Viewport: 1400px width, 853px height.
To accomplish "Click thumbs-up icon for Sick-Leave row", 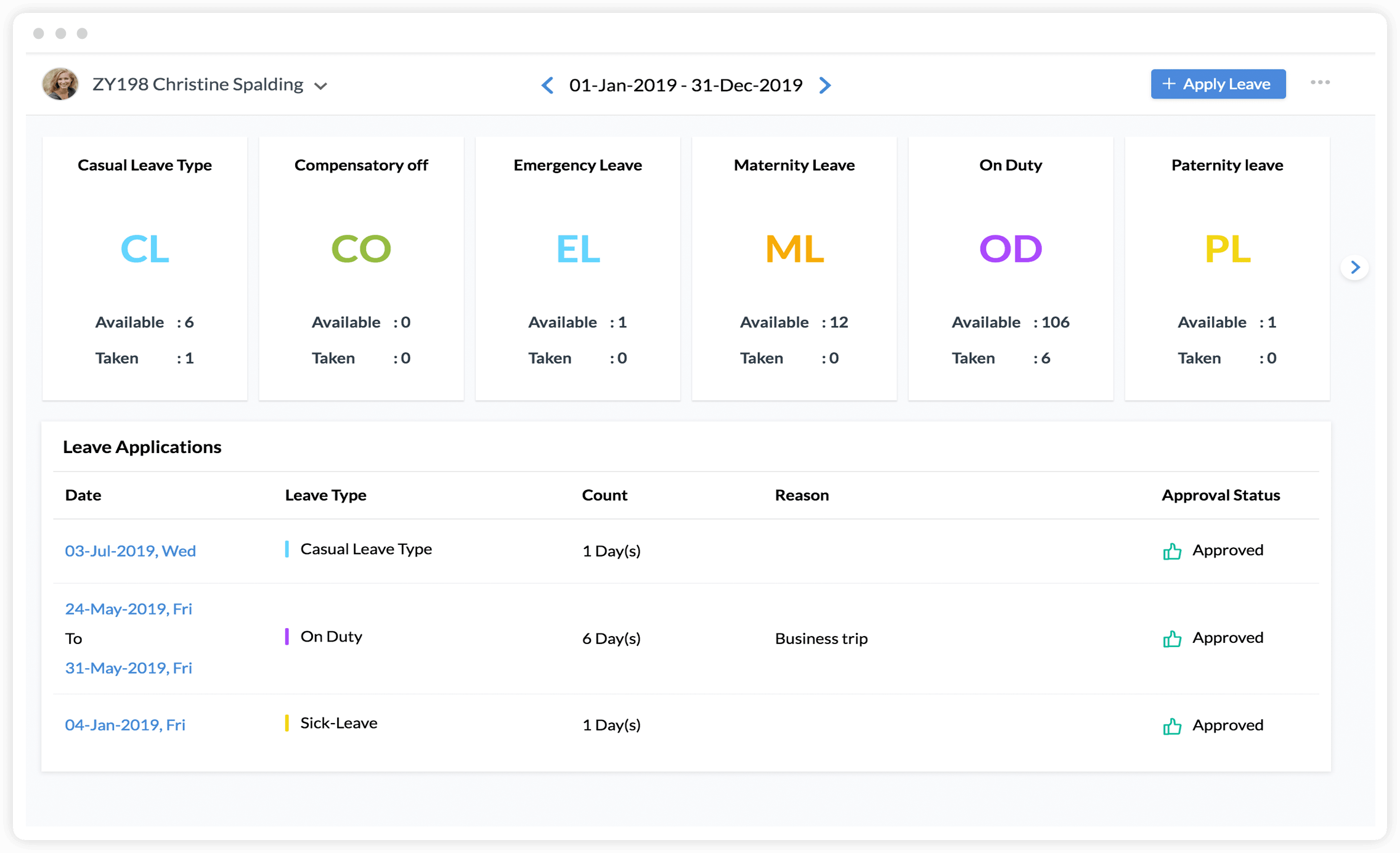I will (1172, 726).
